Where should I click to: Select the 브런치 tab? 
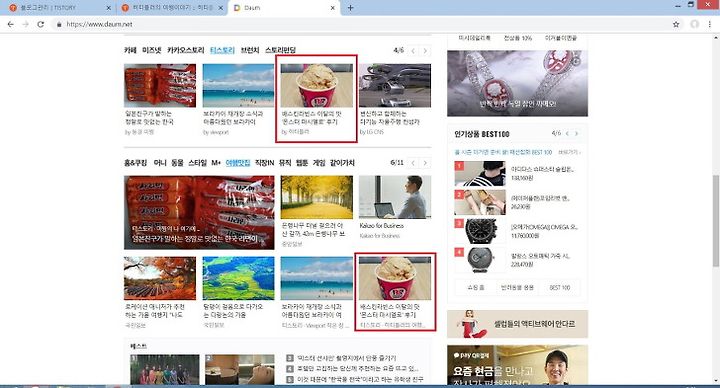coord(250,50)
